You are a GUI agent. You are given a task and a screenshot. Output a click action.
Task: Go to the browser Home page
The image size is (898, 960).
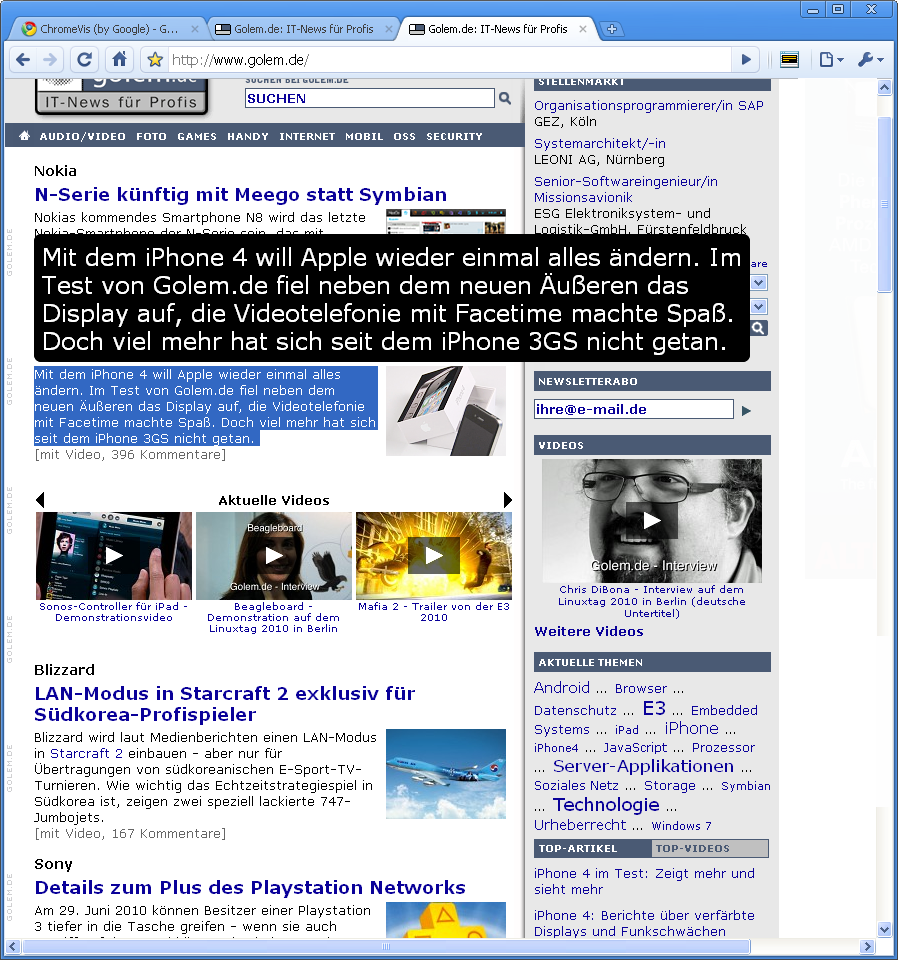point(119,60)
